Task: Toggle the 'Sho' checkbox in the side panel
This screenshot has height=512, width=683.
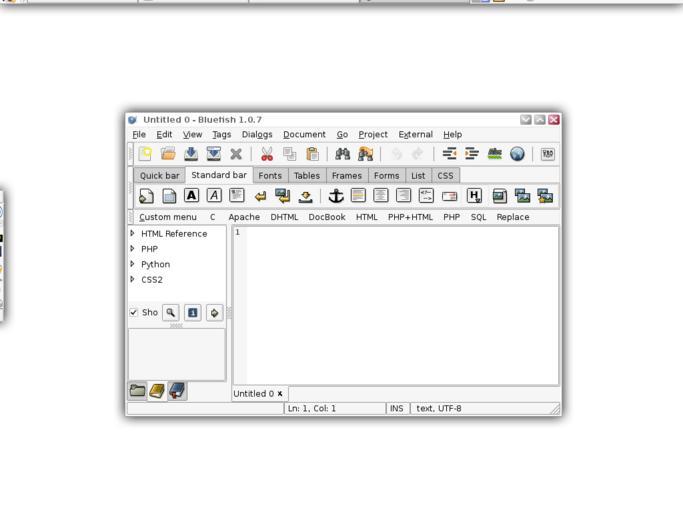Action: tap(134, 312)
